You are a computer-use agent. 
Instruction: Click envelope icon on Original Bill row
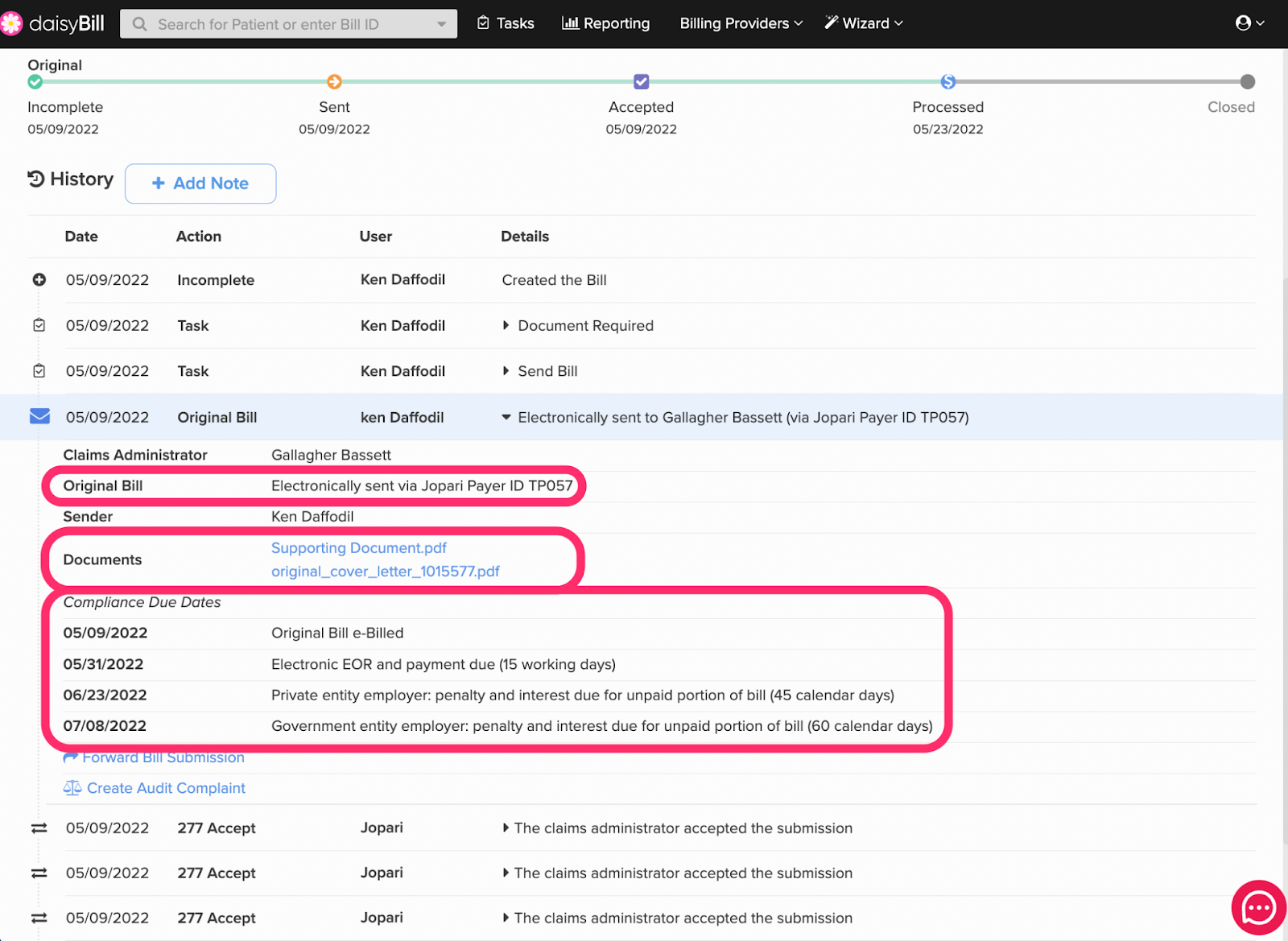coord(39,416)
